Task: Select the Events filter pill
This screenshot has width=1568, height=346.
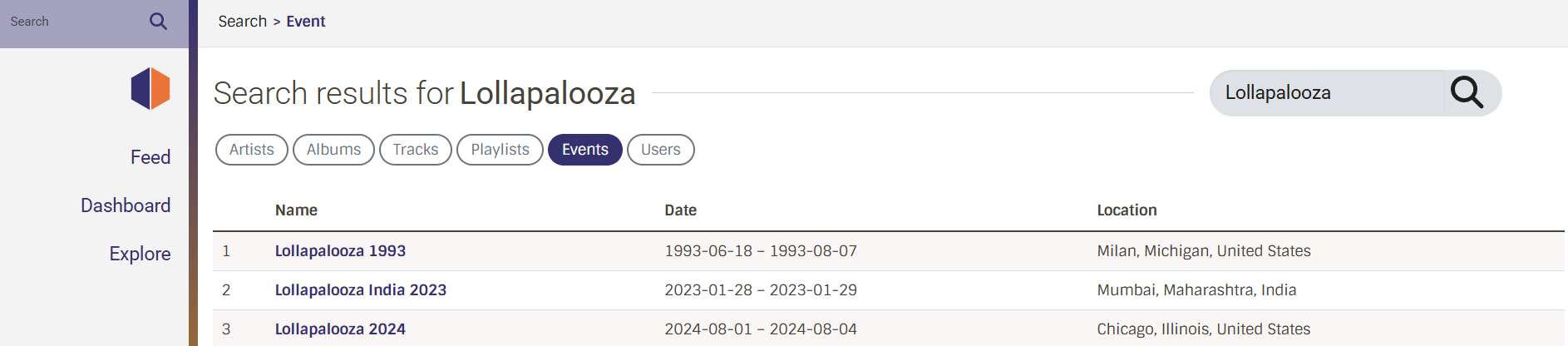Action: (584, 150)
